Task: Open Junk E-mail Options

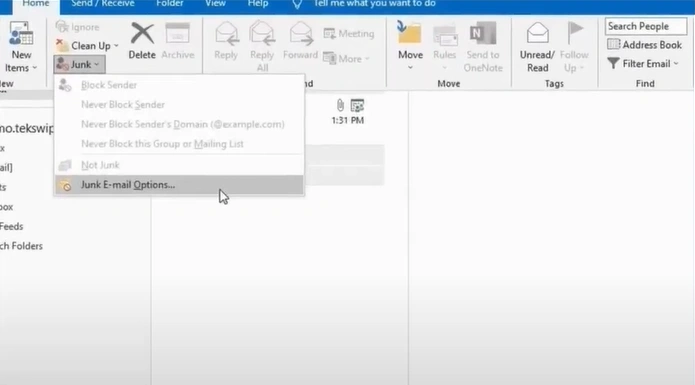Action: coord(179,185)
